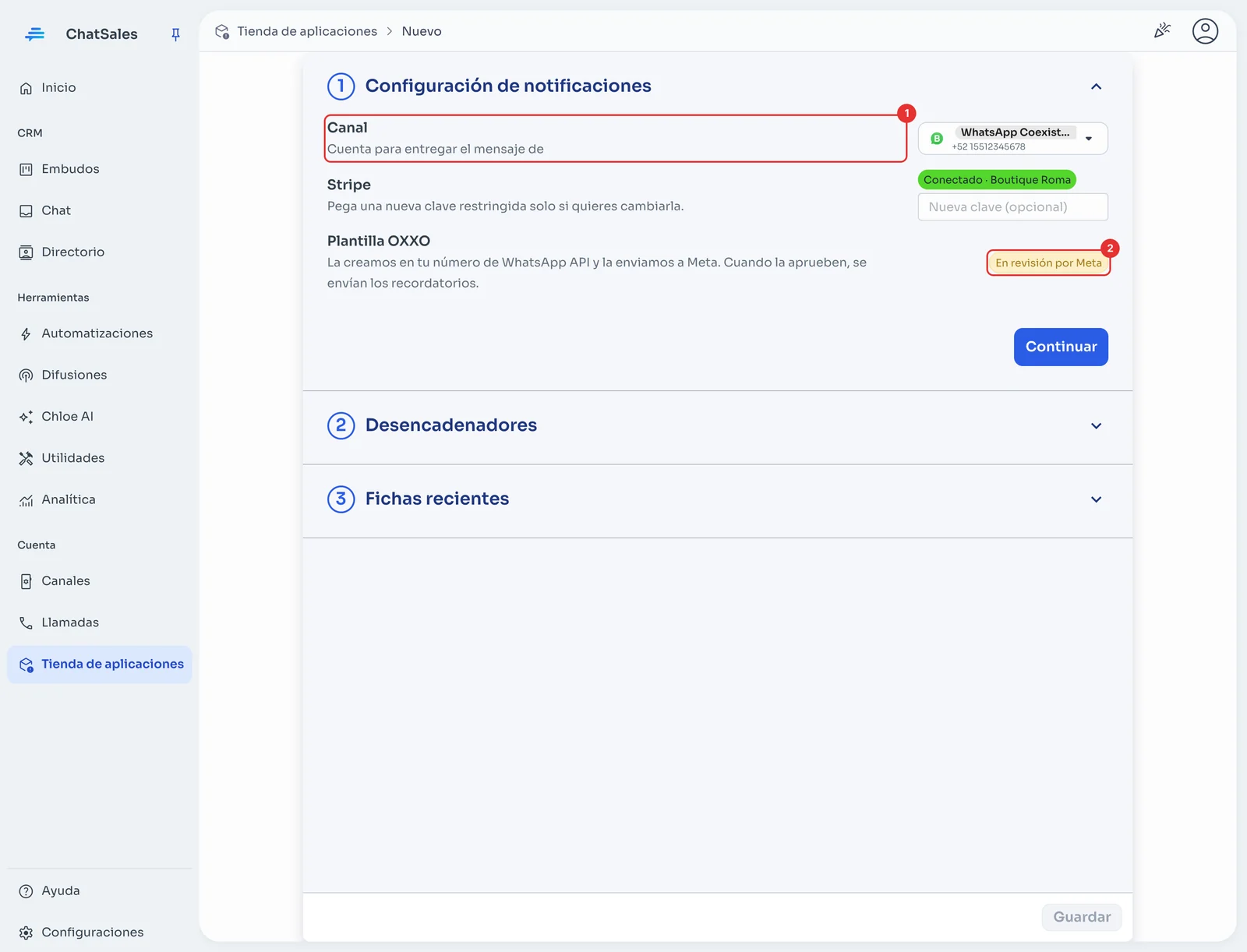Expand the Desencadenadores section chevron
This screenshot has width=1247, height=952.
(1096, 426)
